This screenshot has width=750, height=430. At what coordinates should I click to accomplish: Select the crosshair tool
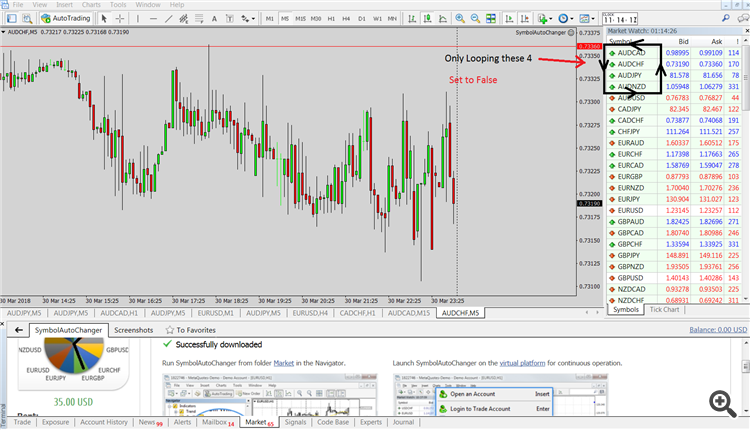120,18
